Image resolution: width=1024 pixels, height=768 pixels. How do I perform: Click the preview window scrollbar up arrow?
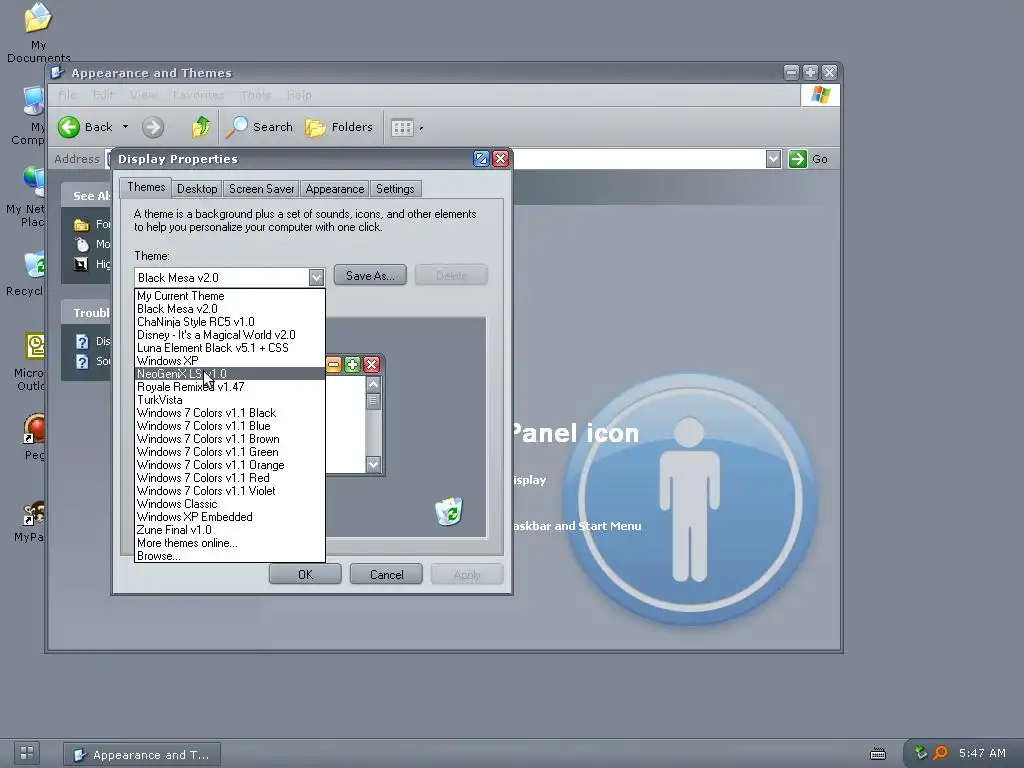pos(374,385)
